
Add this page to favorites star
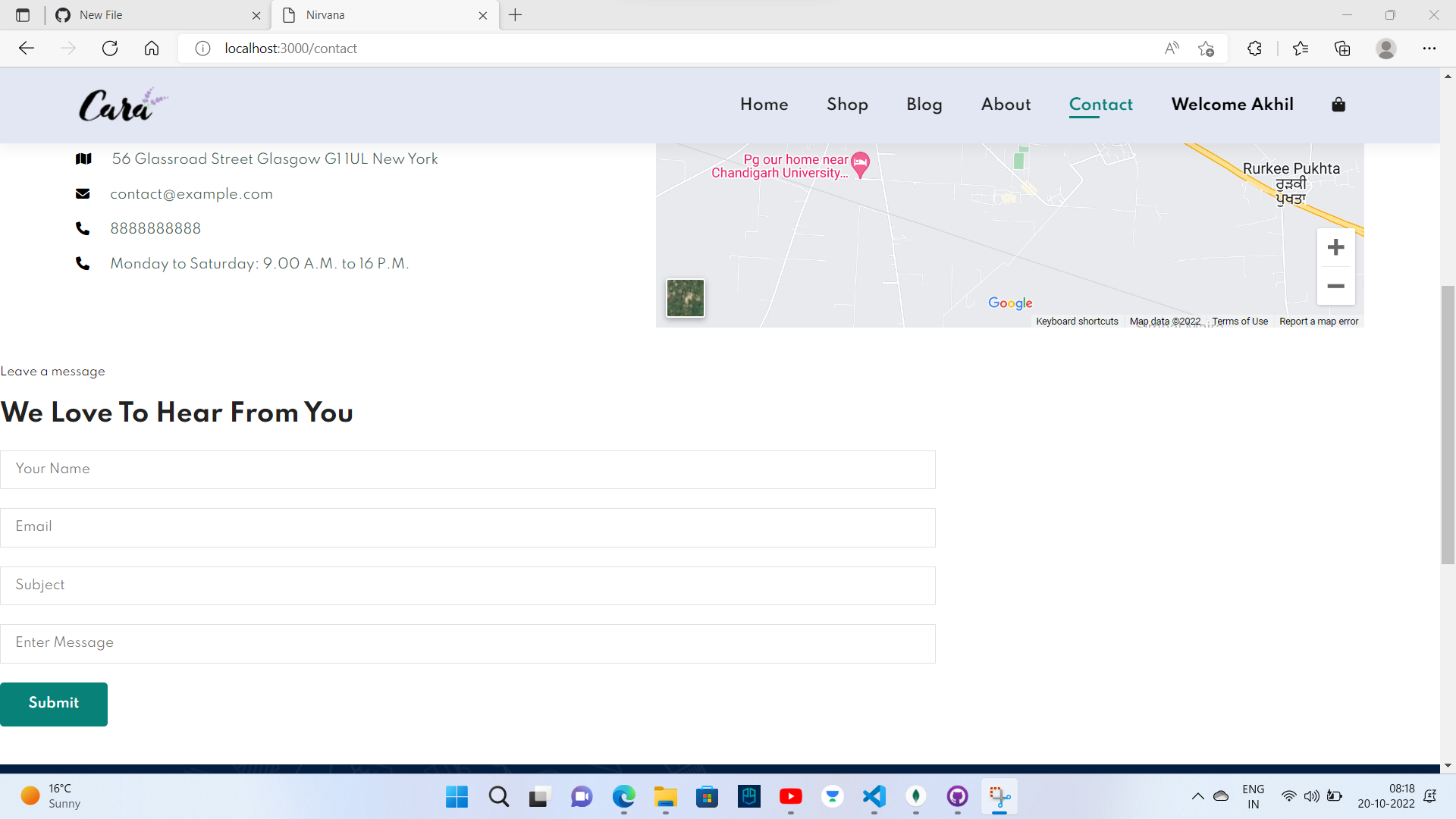tap(1206, 49)
